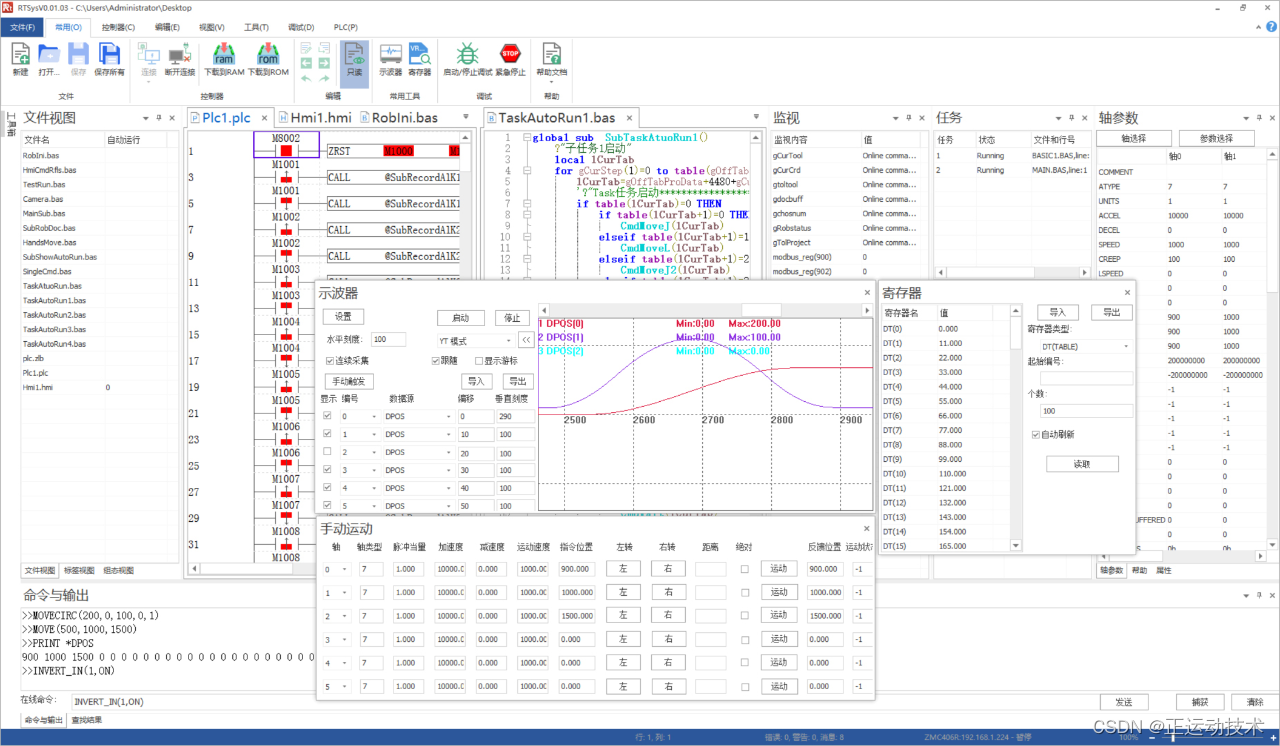Click the Open (打开) folder icon
The height and width of the screenshot is (746, 1280).
point(49,54)
